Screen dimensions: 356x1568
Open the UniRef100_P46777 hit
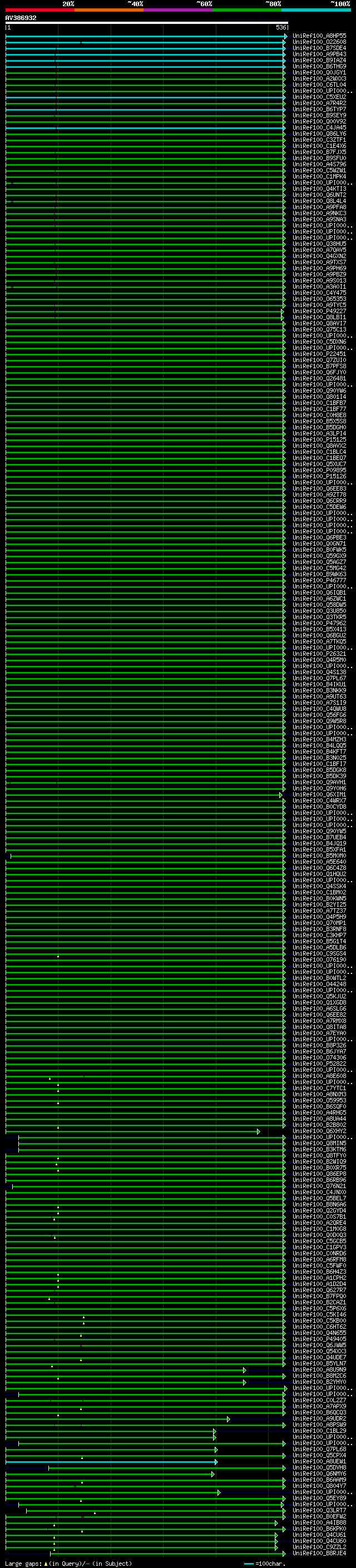(x=319, y=581)
